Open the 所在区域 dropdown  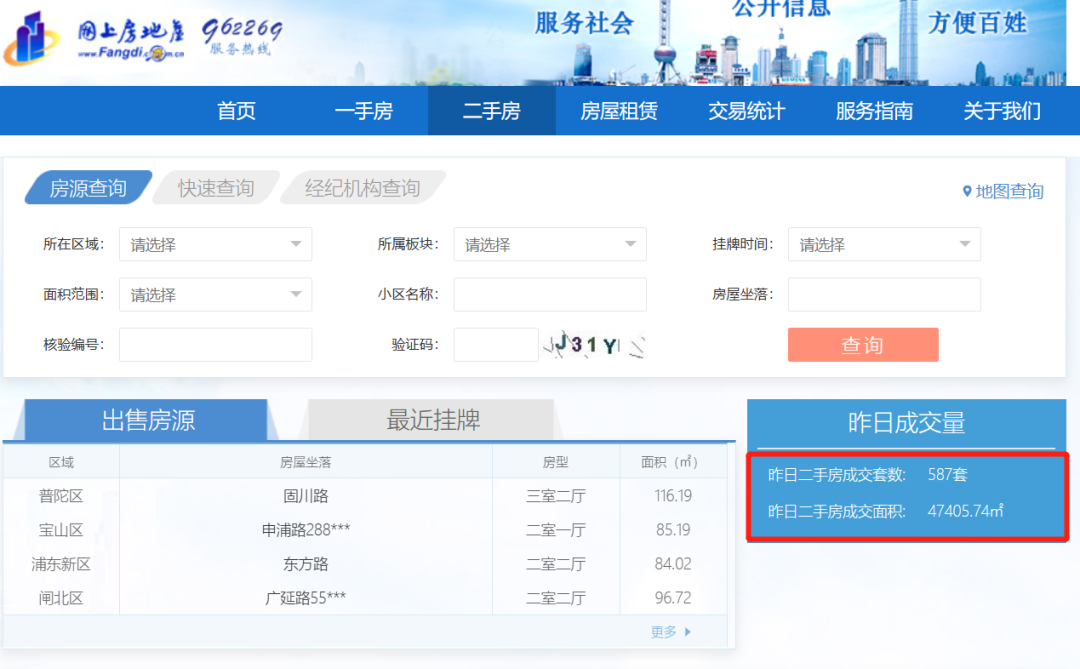coord(215,244)
